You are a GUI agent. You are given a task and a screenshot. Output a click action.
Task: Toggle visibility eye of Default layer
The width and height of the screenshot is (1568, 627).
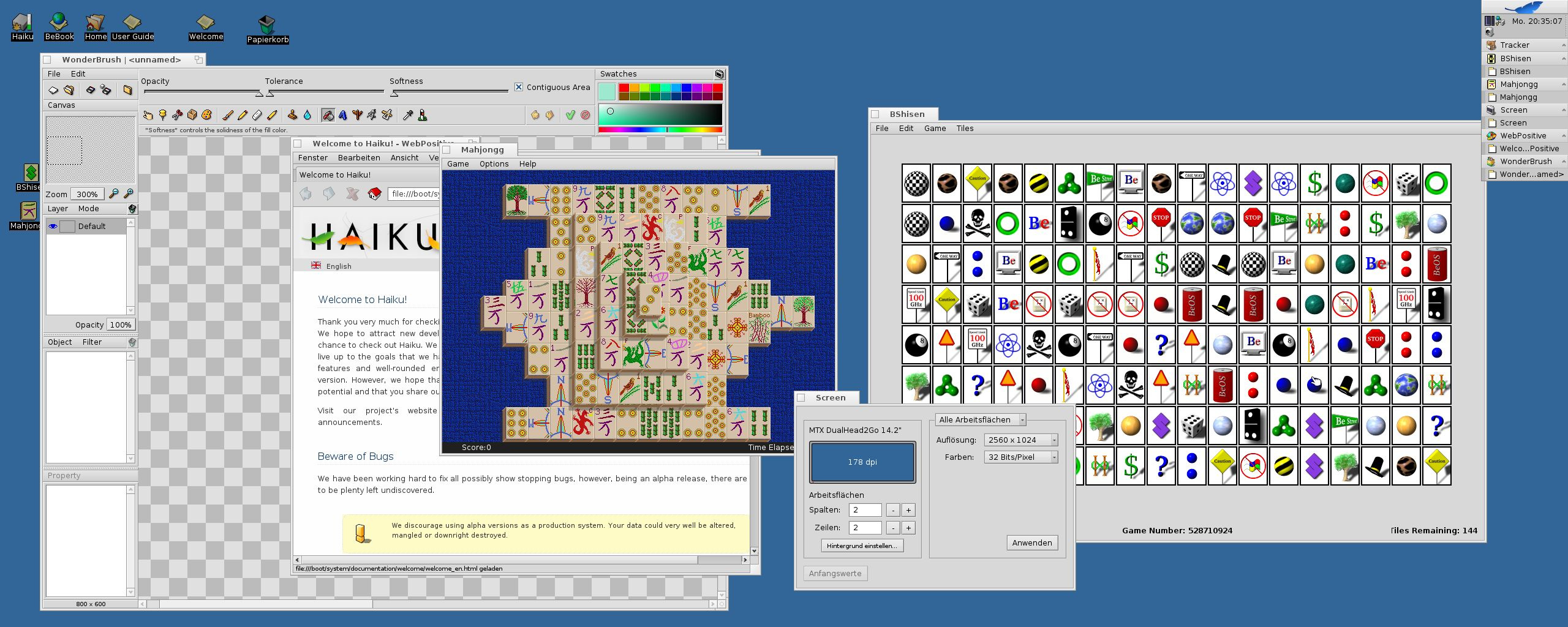coord(53,226)
